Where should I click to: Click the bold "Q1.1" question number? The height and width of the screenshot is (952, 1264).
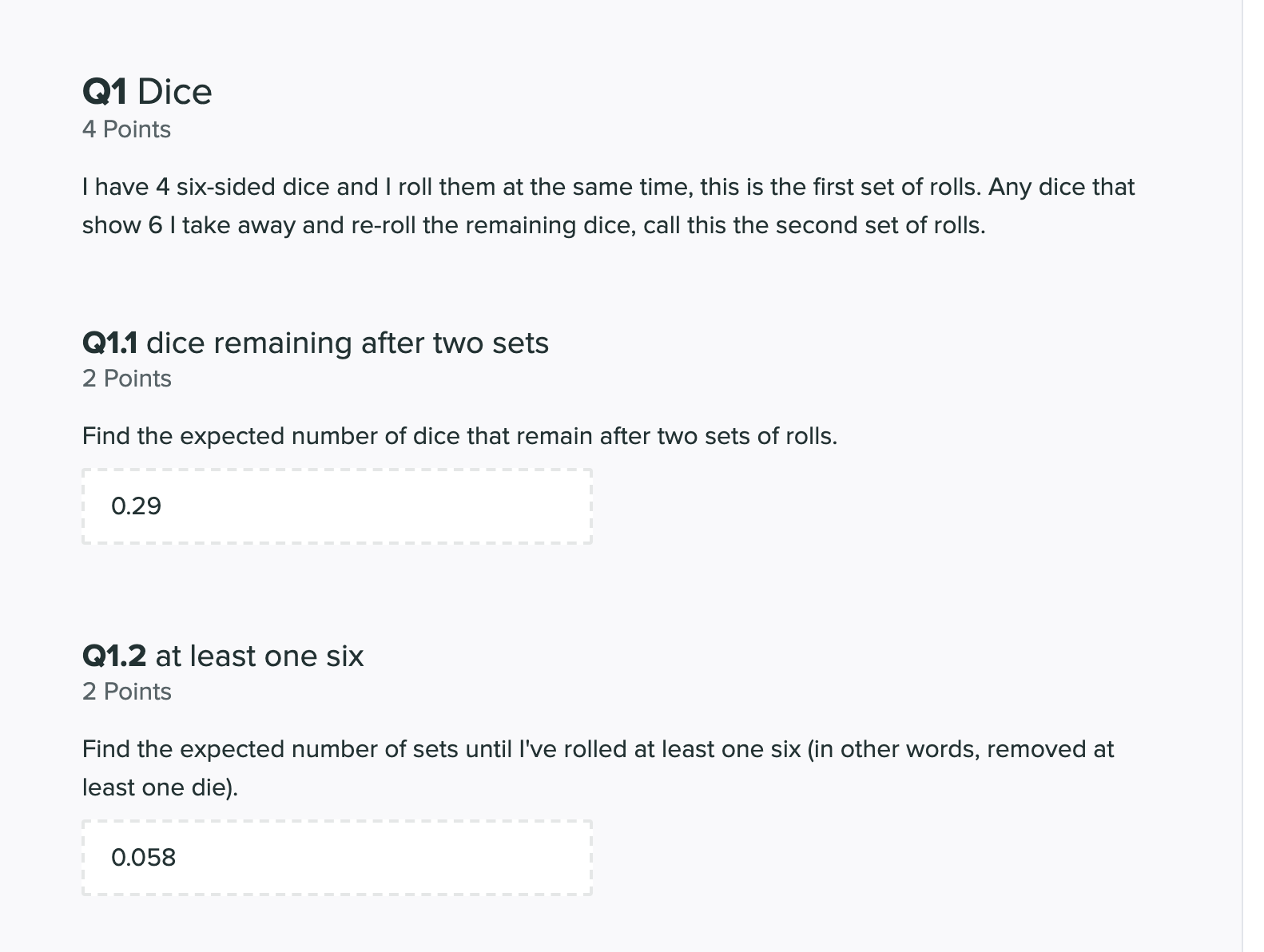pos(109,343)
